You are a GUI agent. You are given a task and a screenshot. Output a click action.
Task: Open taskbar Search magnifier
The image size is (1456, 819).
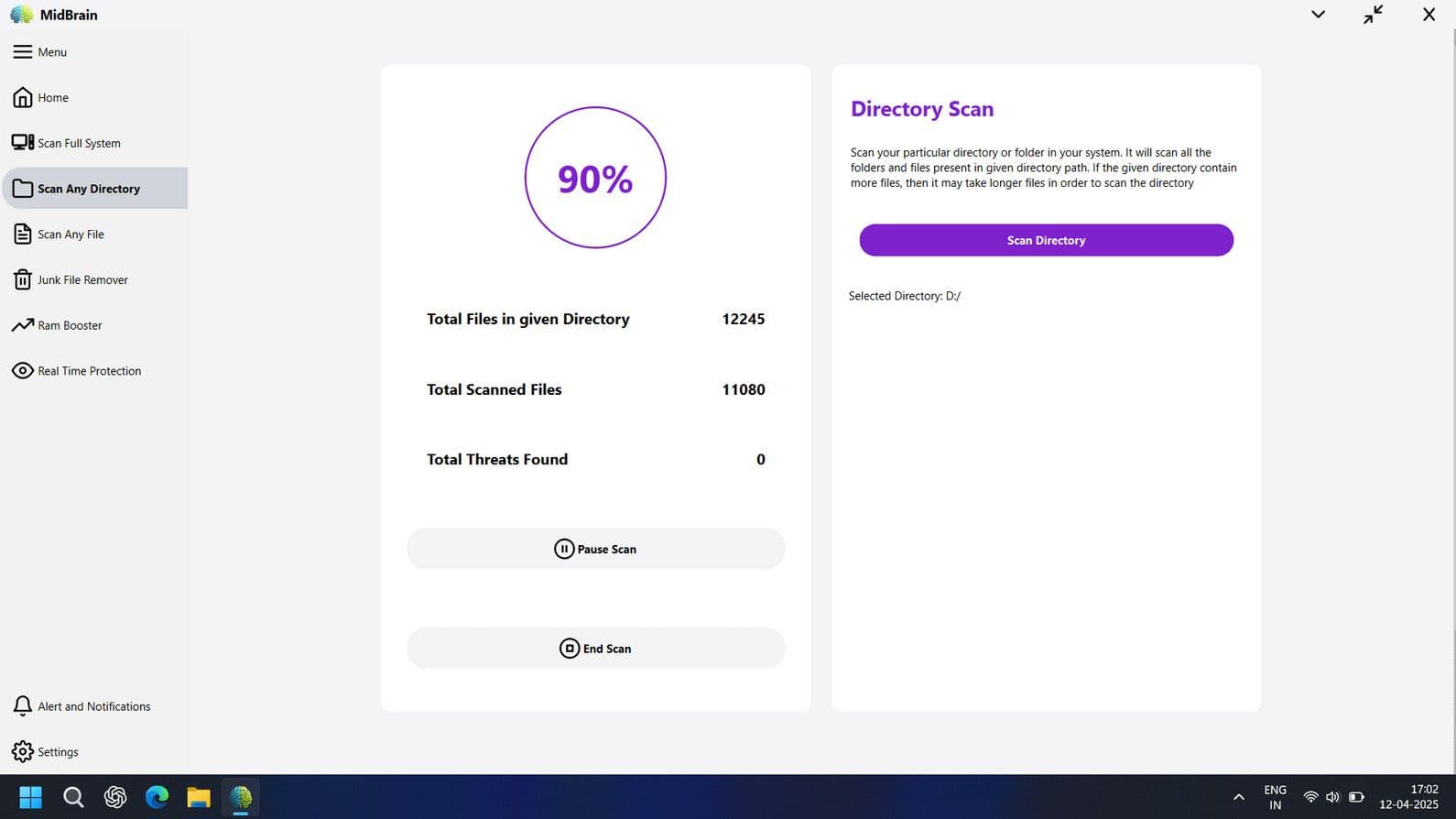[x=73, y=797]
